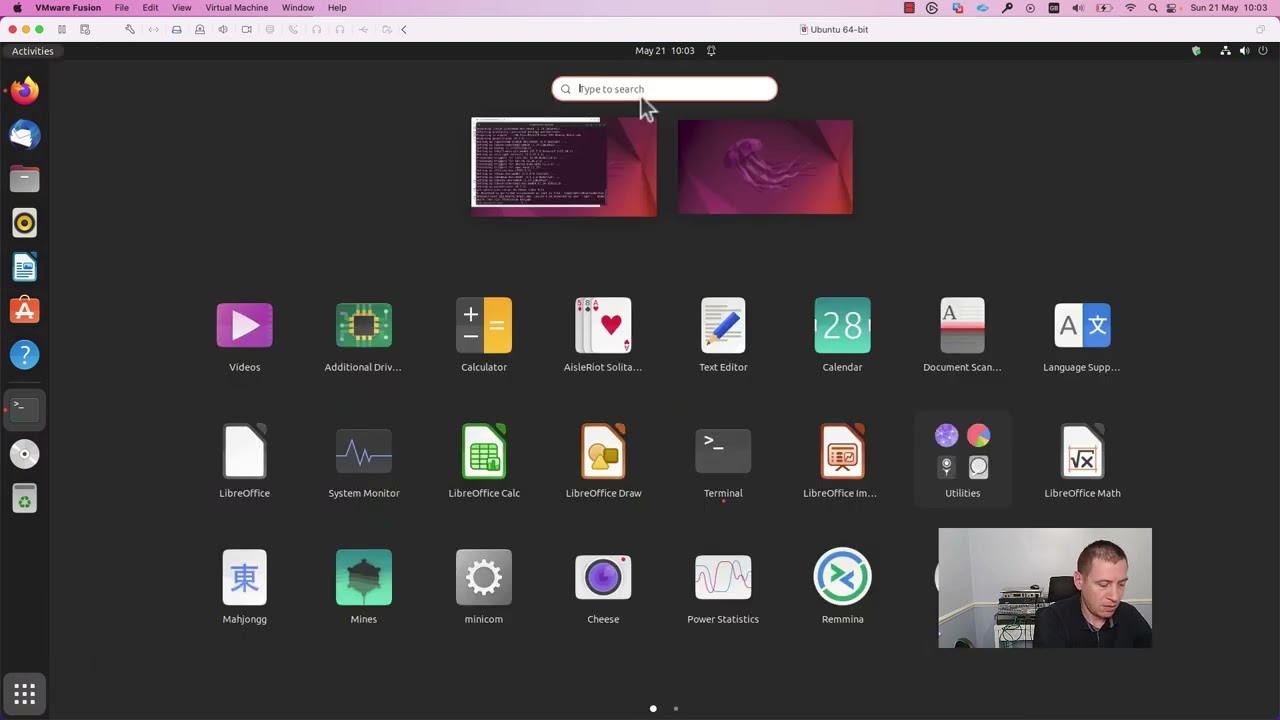Open LibreOffice Writer in the dock
The image size is (1280, 720).
point(25,267)
